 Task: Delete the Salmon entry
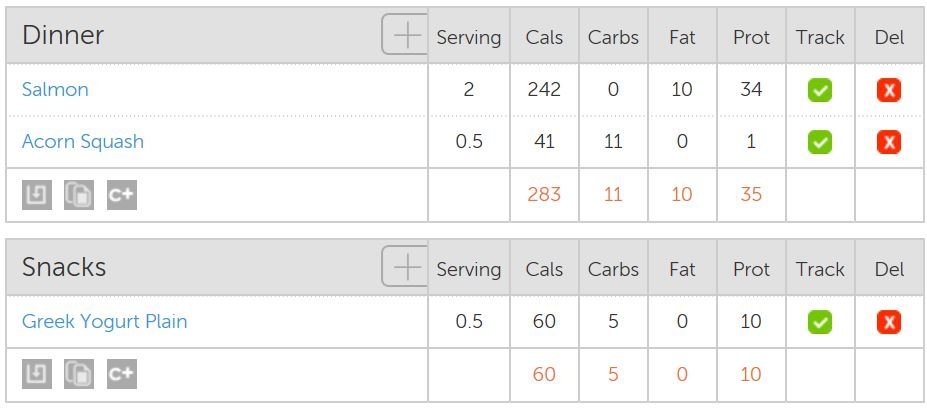889,90
